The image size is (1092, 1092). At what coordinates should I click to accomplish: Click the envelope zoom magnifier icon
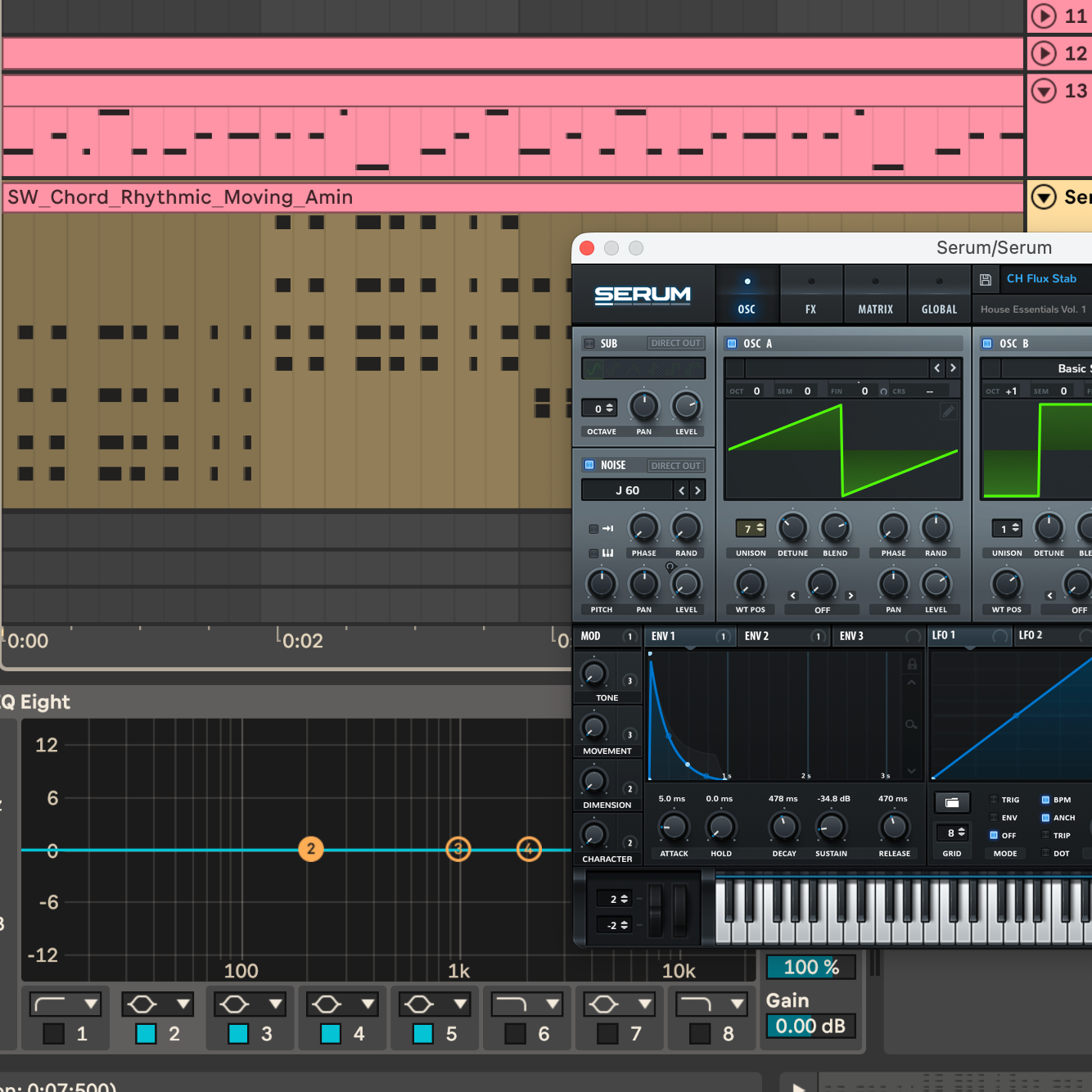click(911, 724)
